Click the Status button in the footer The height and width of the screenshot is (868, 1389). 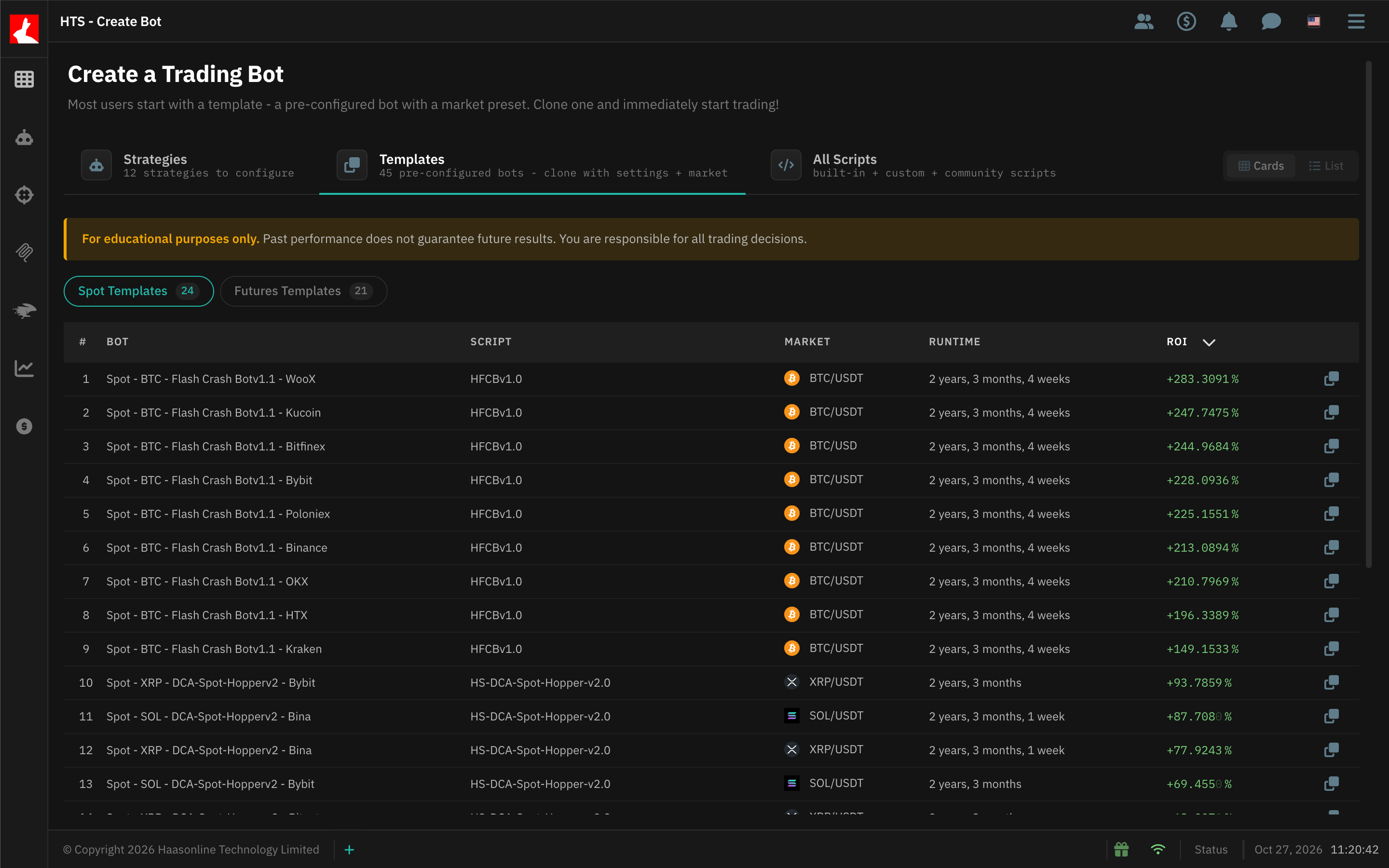tap(1211, 850)
